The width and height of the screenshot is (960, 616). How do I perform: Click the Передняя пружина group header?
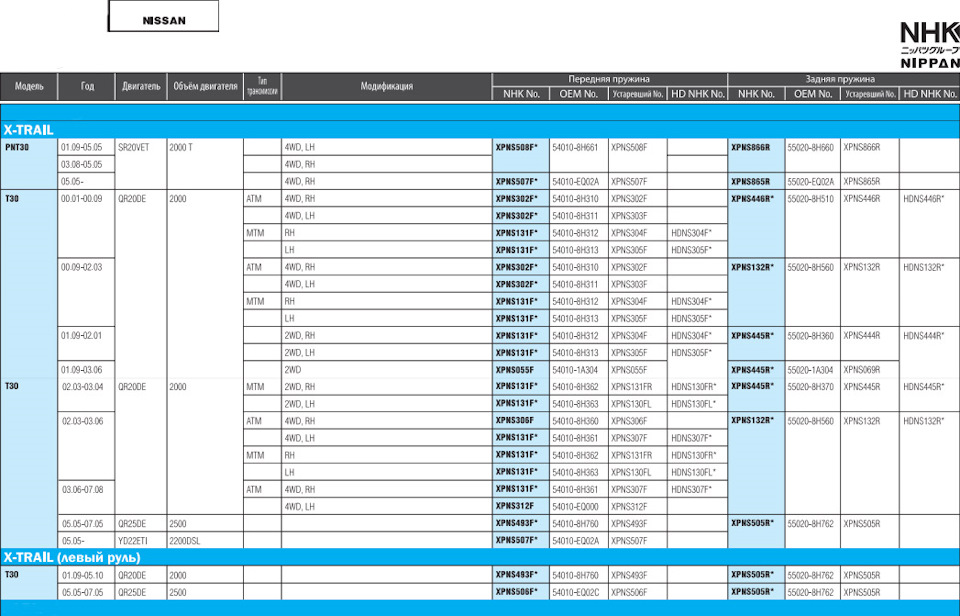tap(609, 79)
